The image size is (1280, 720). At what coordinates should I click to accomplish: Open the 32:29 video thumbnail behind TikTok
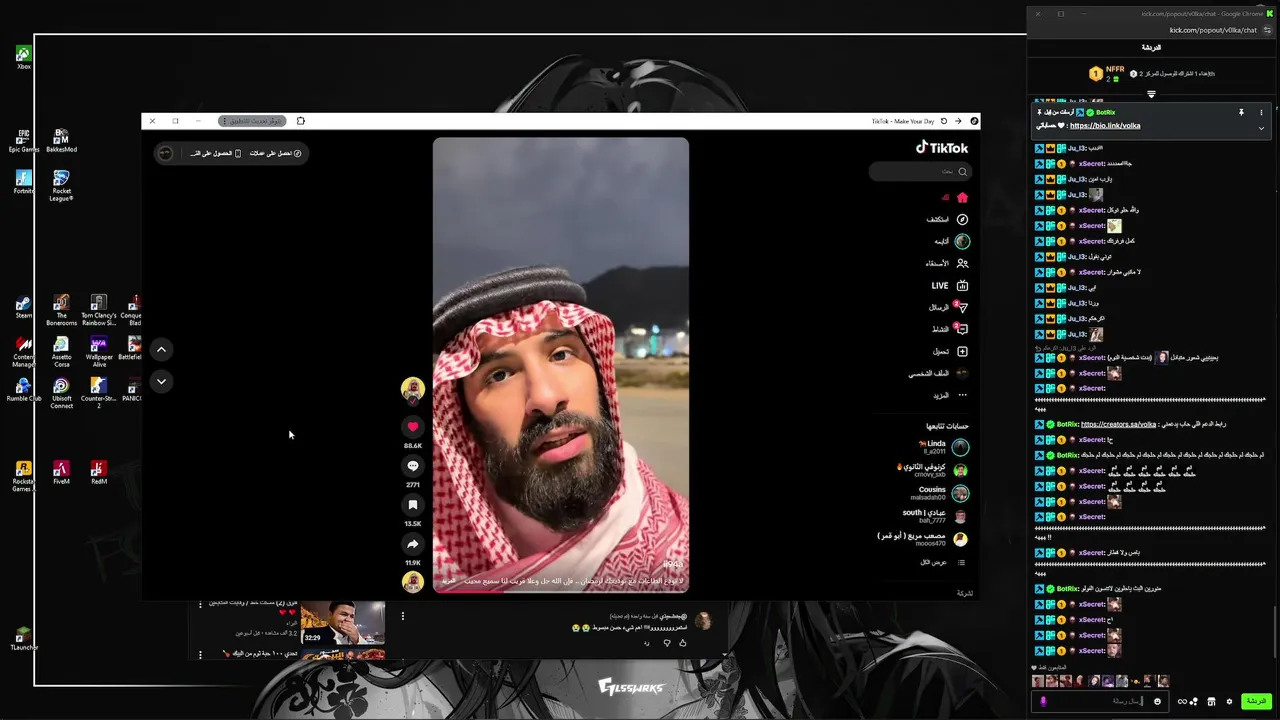pos(343,623)
